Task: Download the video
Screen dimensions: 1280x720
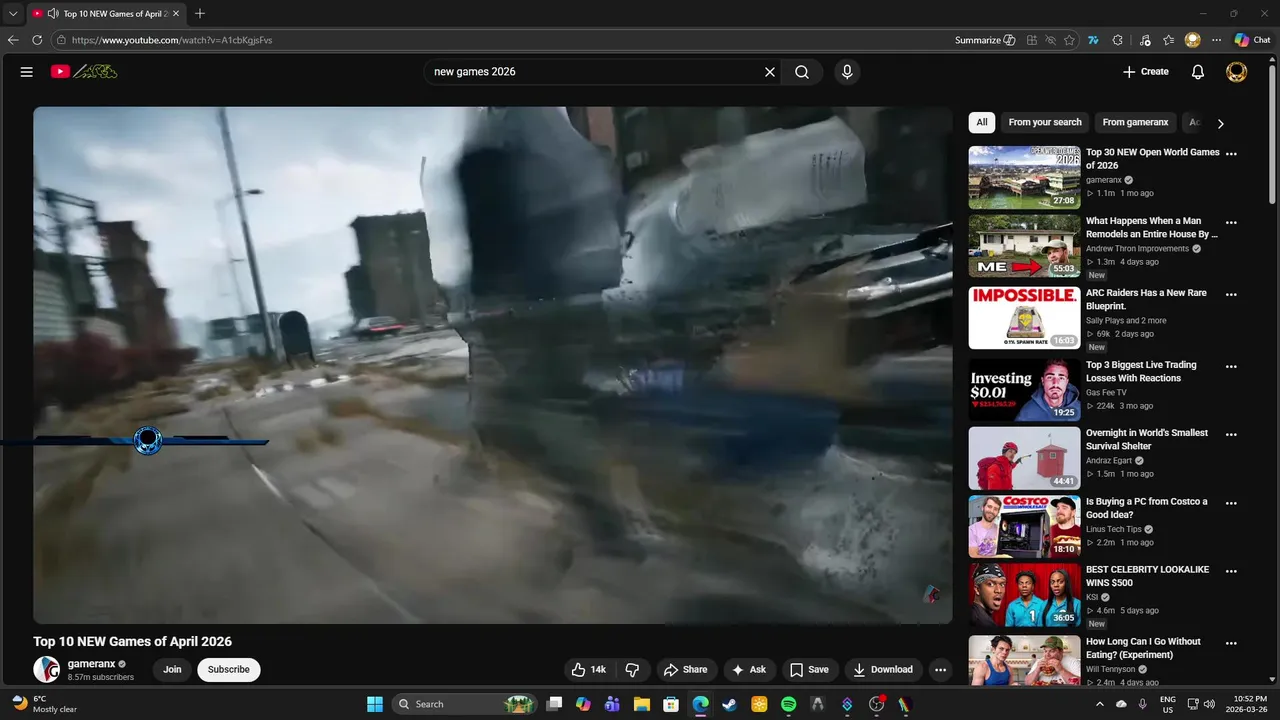Action: point(882,670)
